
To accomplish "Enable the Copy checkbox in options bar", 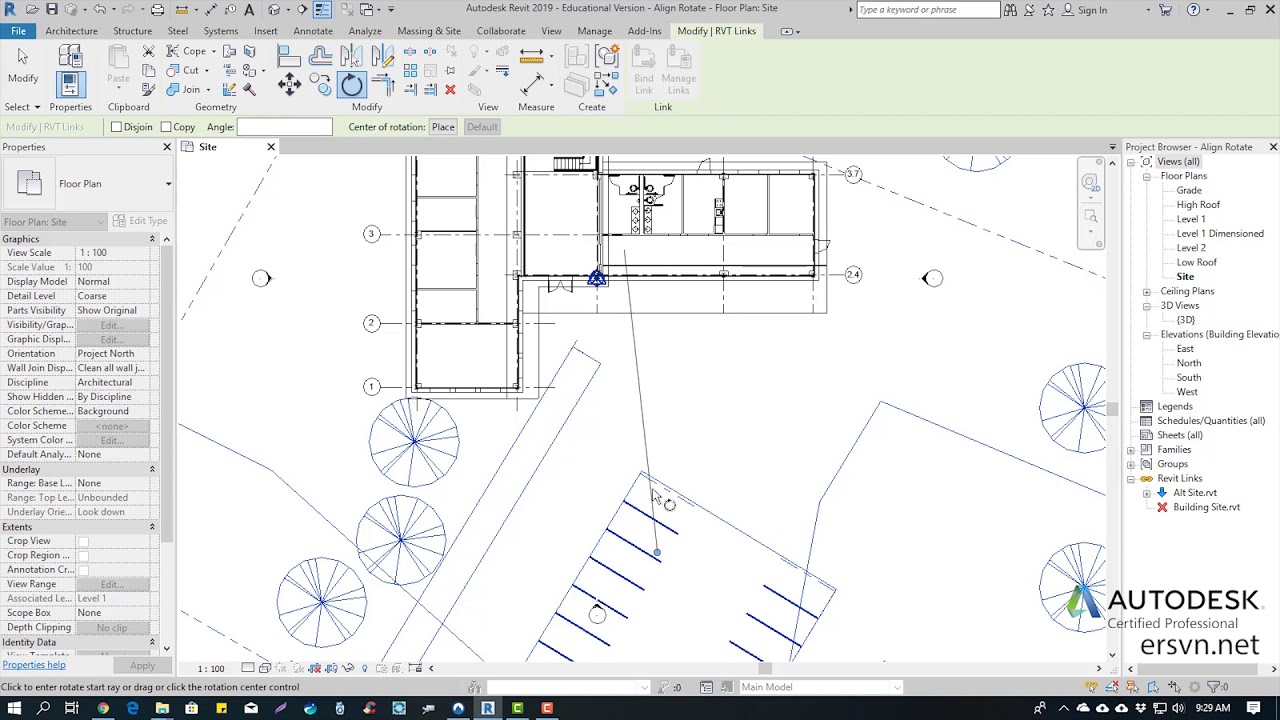I will click(166, 127).
